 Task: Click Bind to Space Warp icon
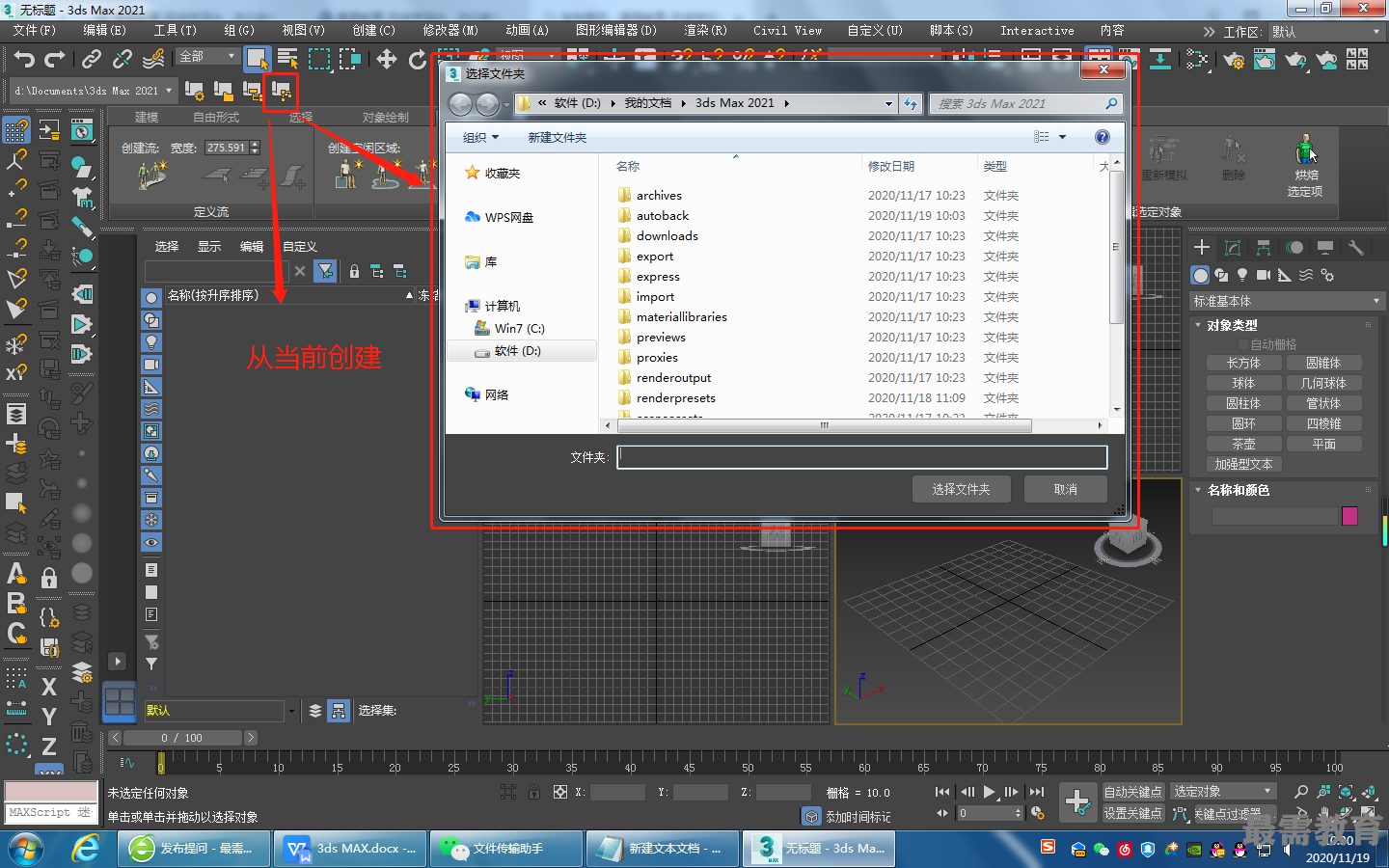click(153, 60)
